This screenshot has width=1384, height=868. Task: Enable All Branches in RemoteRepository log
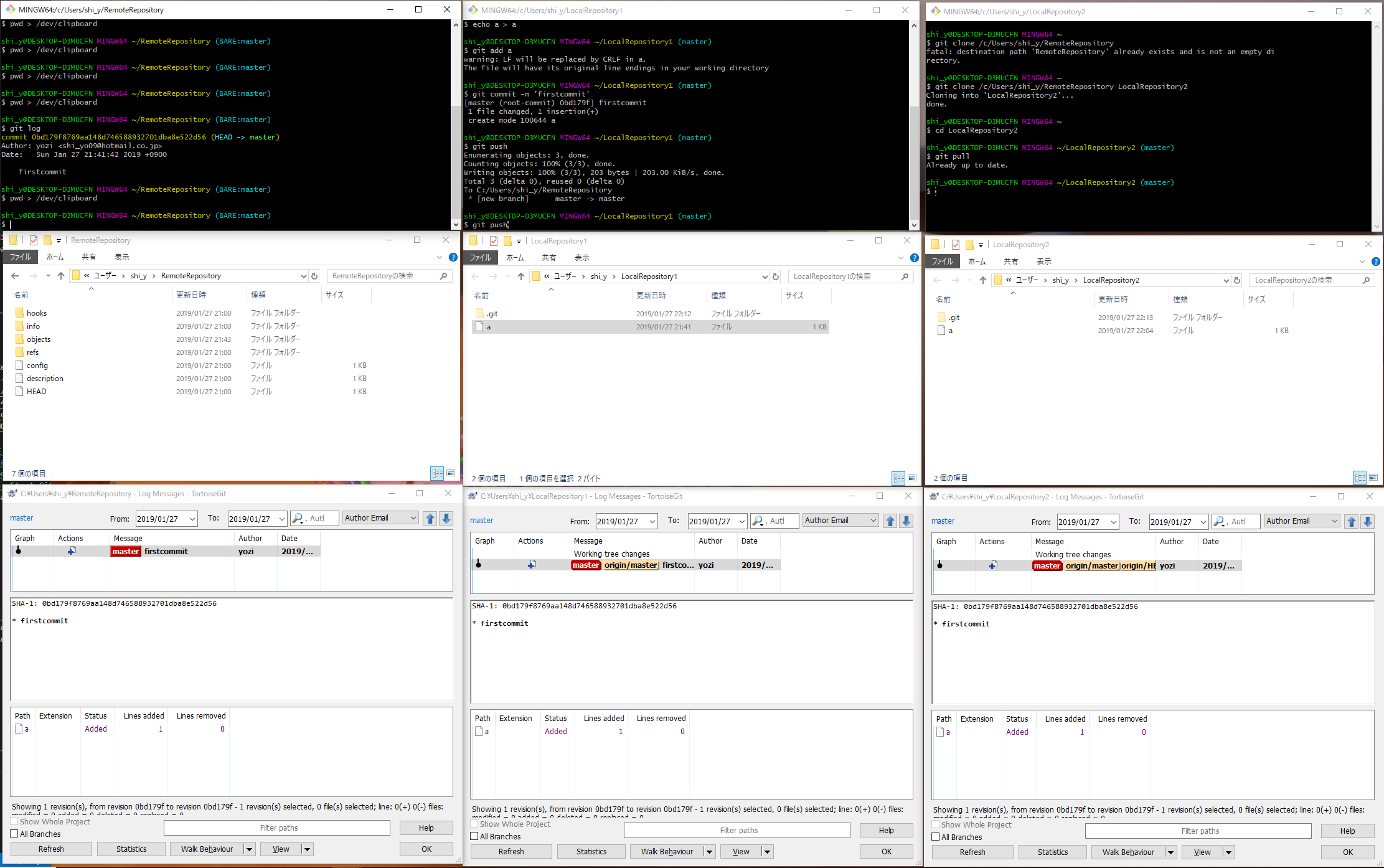tap(14, 834)
